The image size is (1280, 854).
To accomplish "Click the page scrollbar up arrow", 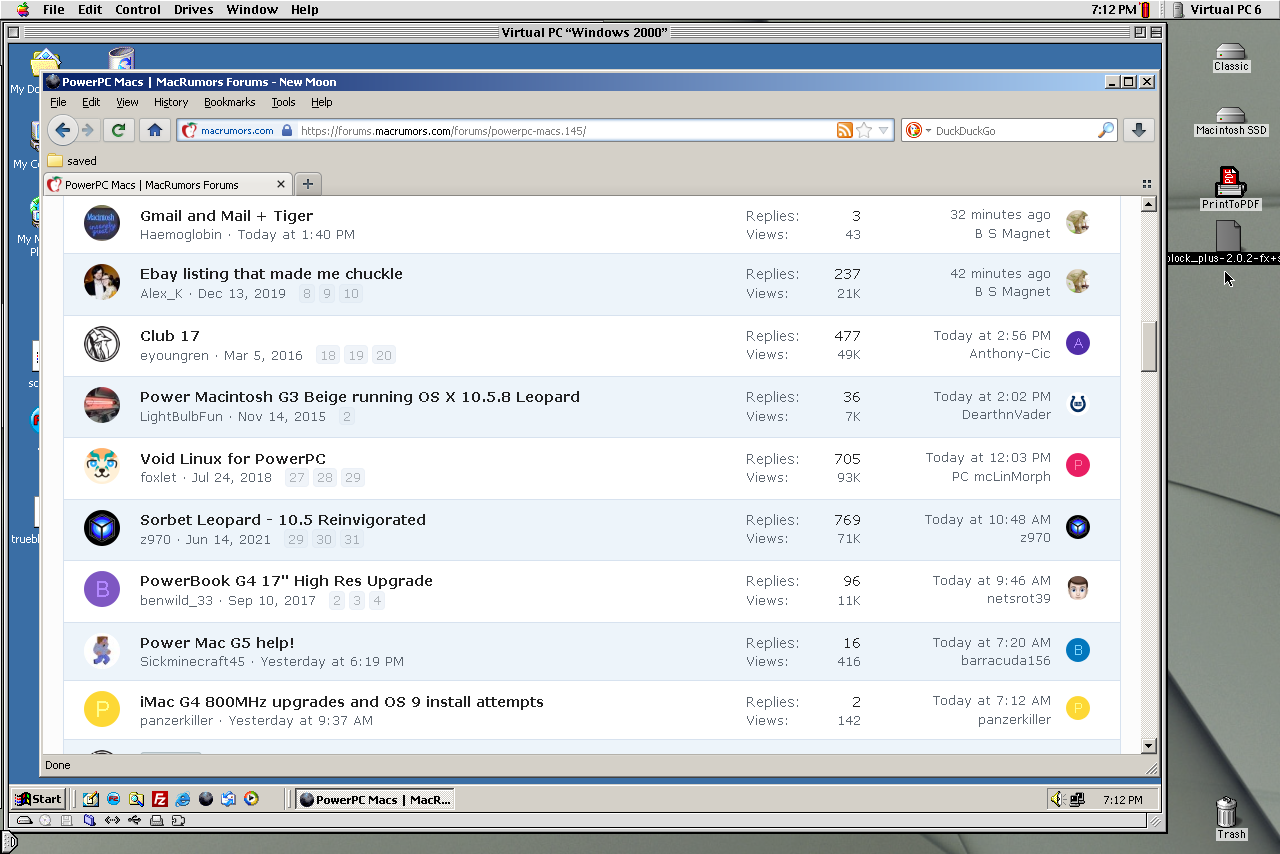I will [1148, 204].
